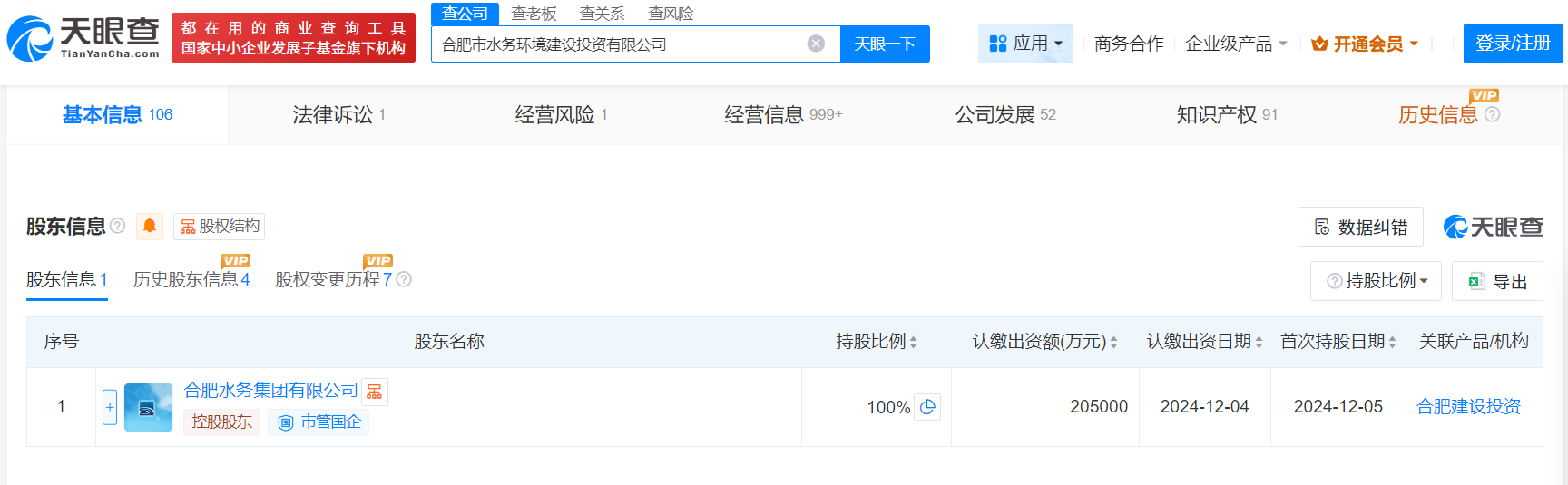
Task: Expand the row for 合肥水务集团有限公司
Action: (x=110, y=407)
